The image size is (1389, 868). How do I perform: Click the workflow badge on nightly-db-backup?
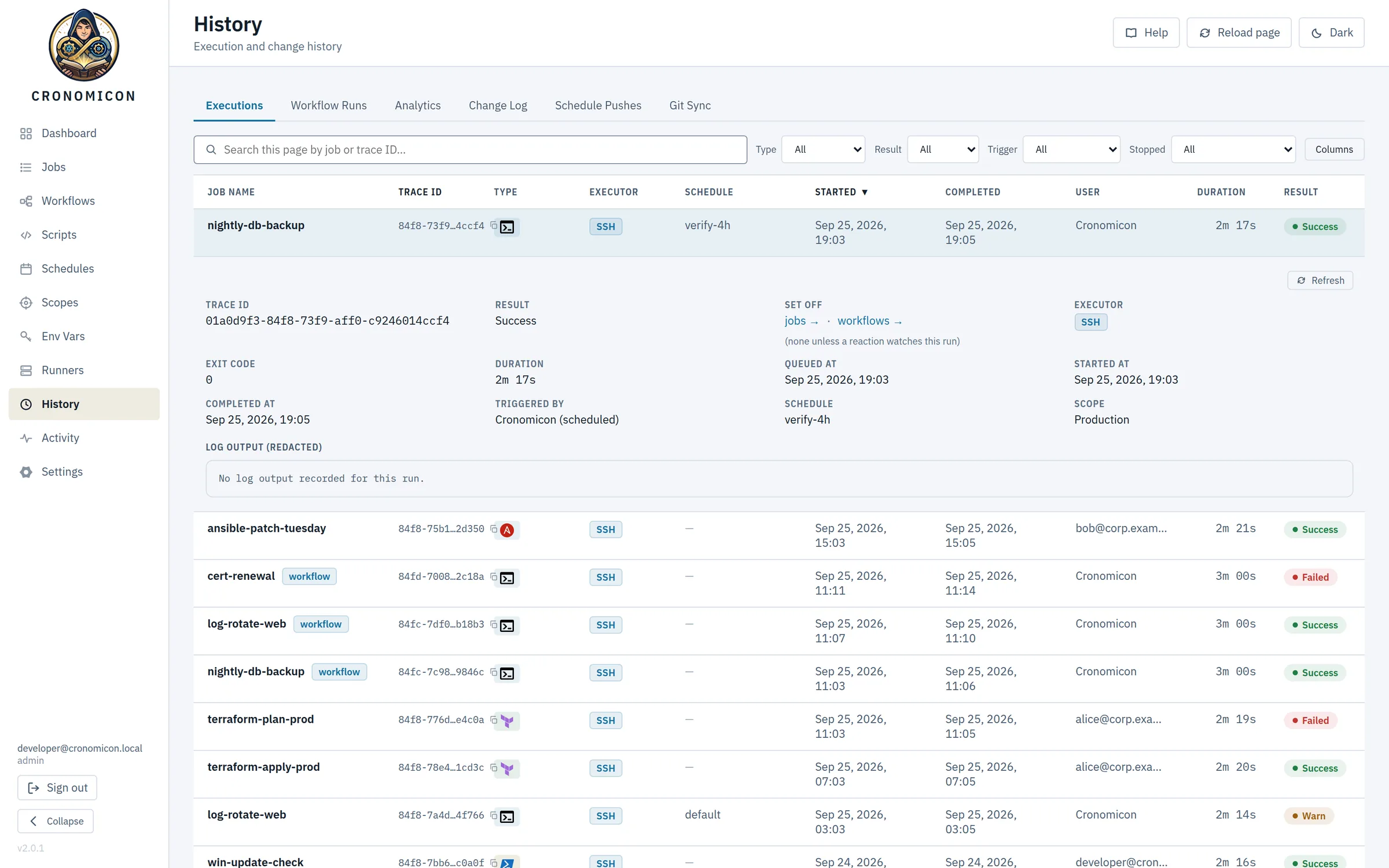click(x=339, y=672)
